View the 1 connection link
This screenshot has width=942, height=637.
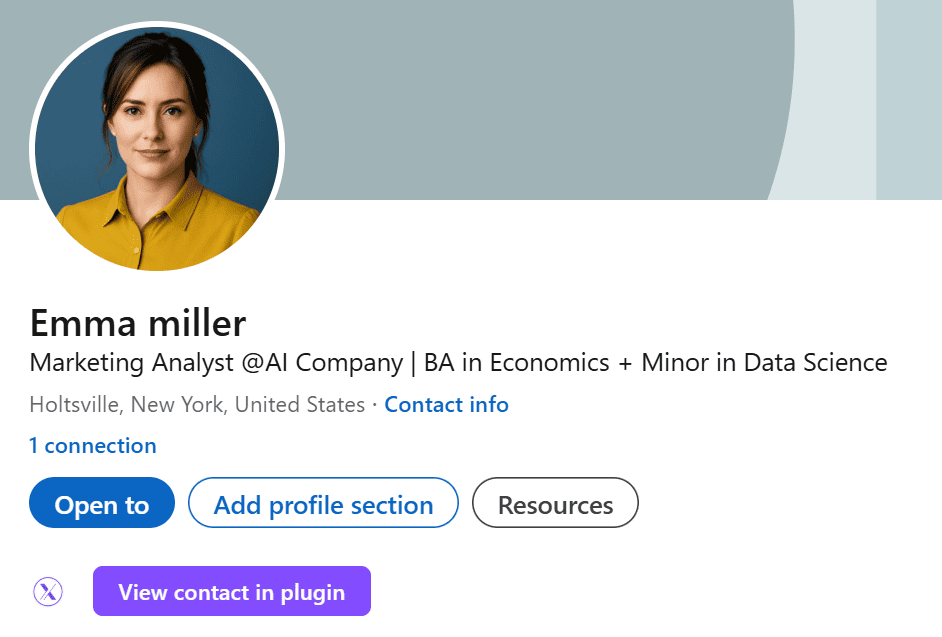tap(93, 446)
